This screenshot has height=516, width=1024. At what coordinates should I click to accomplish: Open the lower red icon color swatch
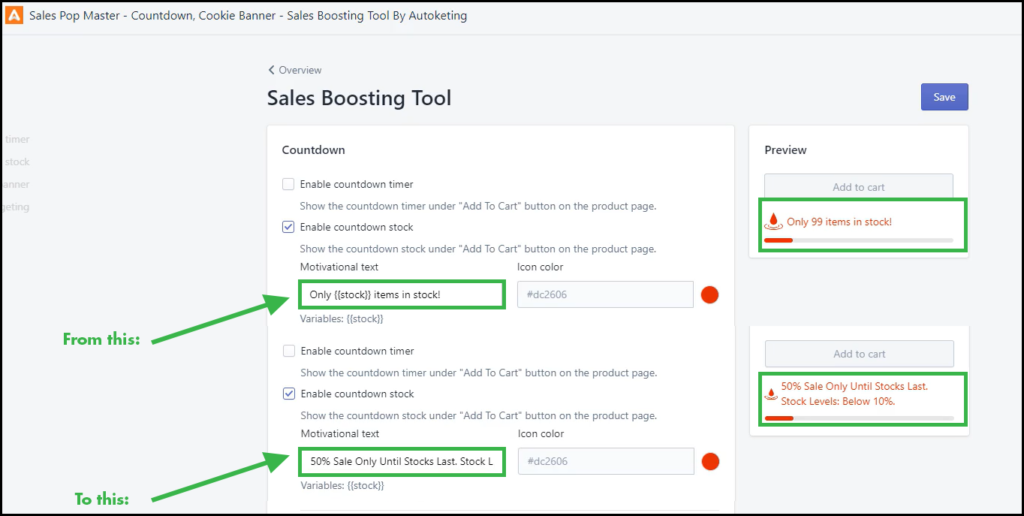click(711, 462)
